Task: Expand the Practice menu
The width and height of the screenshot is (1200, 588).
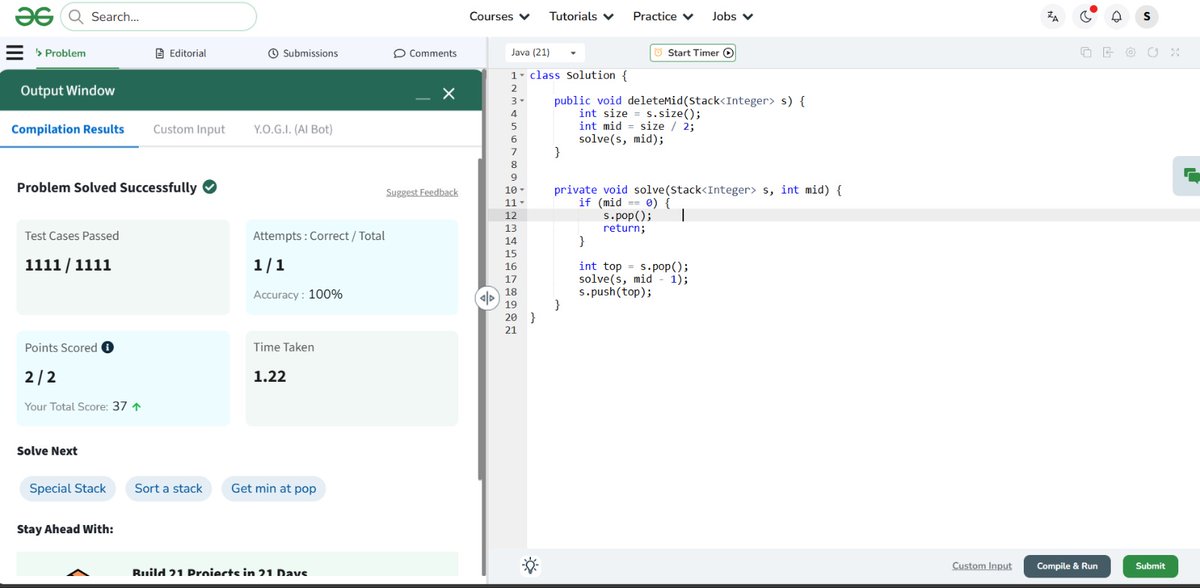Action: click(662, 16)
